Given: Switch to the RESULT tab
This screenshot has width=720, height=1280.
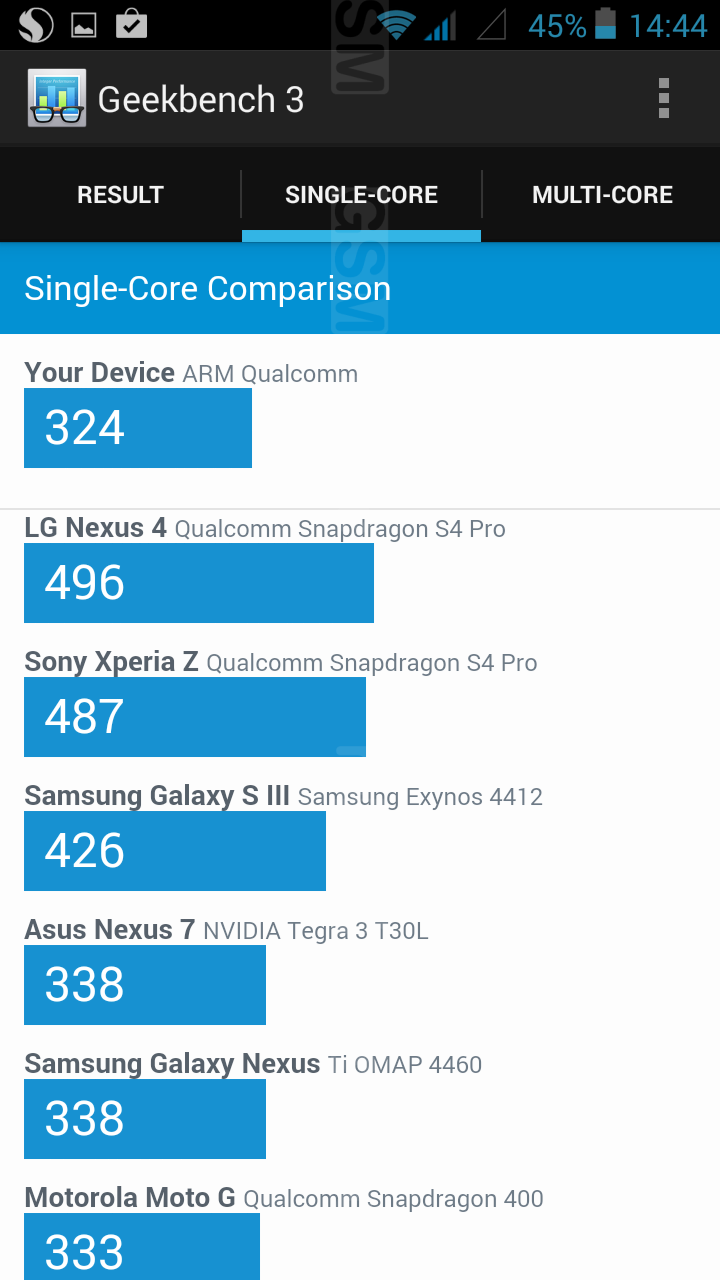Looking at the screenshot, I should (x=120, y=195).
